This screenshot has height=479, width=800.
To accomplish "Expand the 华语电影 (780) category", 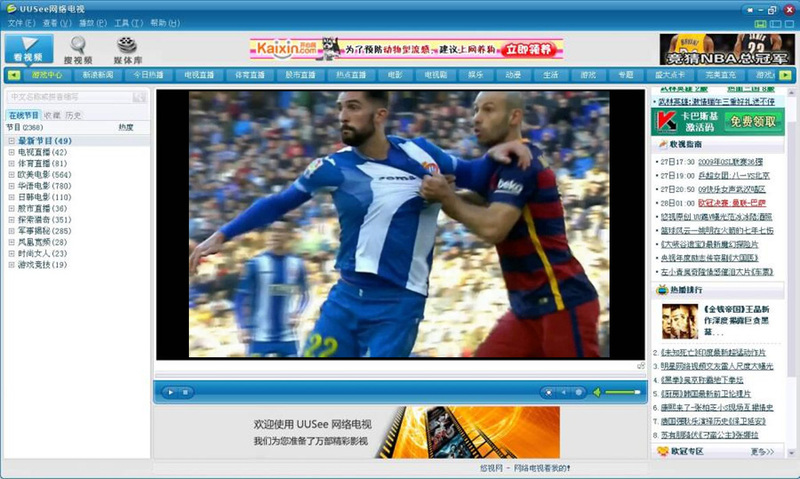I will click(11, 186).
